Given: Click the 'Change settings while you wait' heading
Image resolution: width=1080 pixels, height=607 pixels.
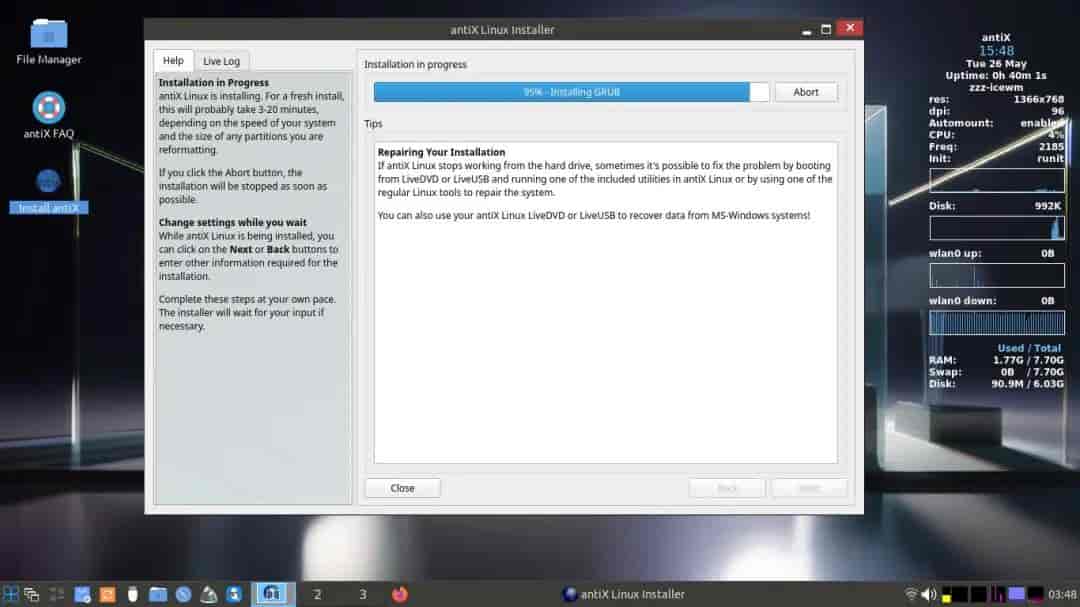Looking at the screenshot, I should [232, 222].
